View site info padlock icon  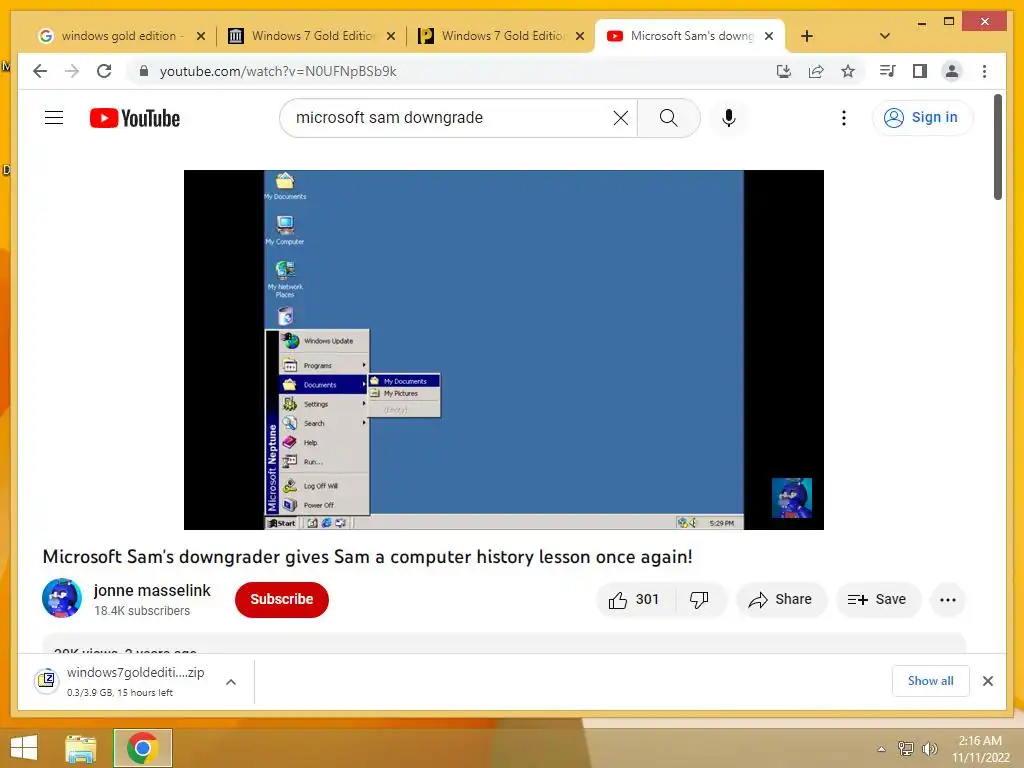pyautogui.click(x=144, y=71)
